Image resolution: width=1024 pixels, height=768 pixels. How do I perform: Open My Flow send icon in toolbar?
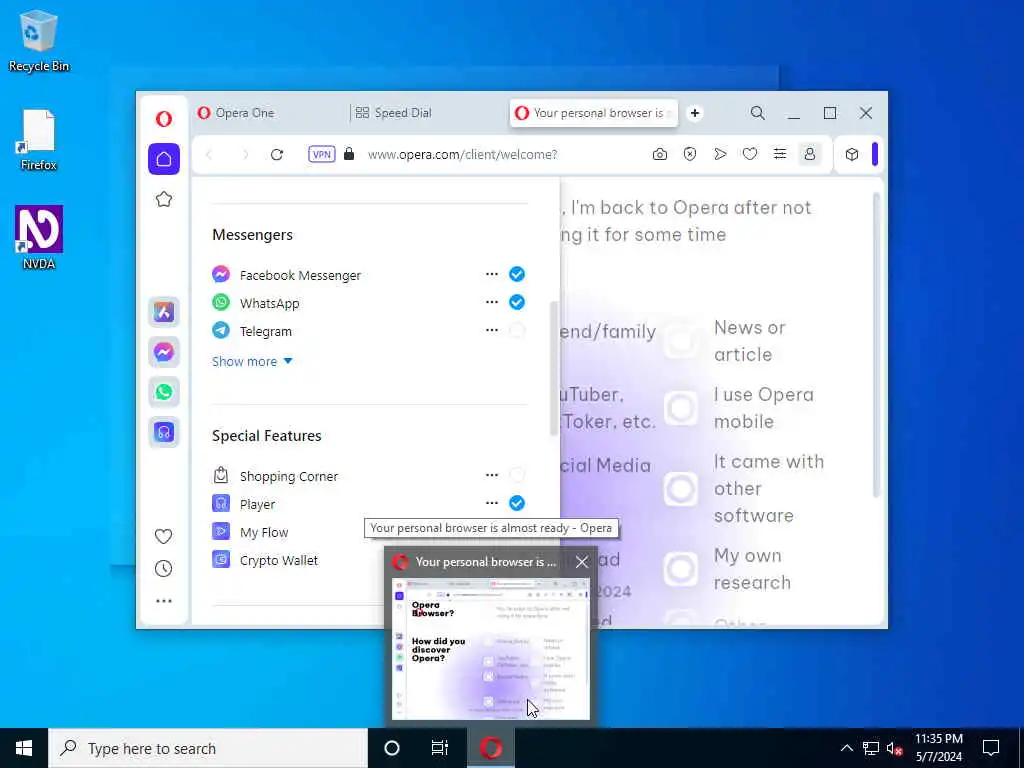pyautogui.click(x=720, y=155)
